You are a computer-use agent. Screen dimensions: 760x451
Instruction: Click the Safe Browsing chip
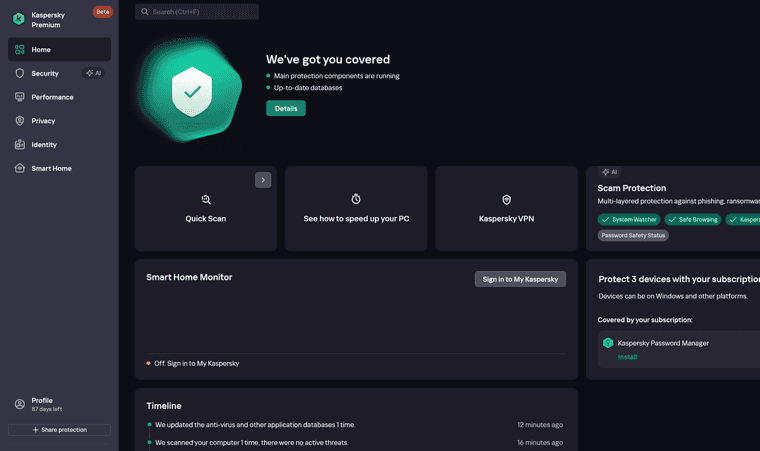(693, 220)
